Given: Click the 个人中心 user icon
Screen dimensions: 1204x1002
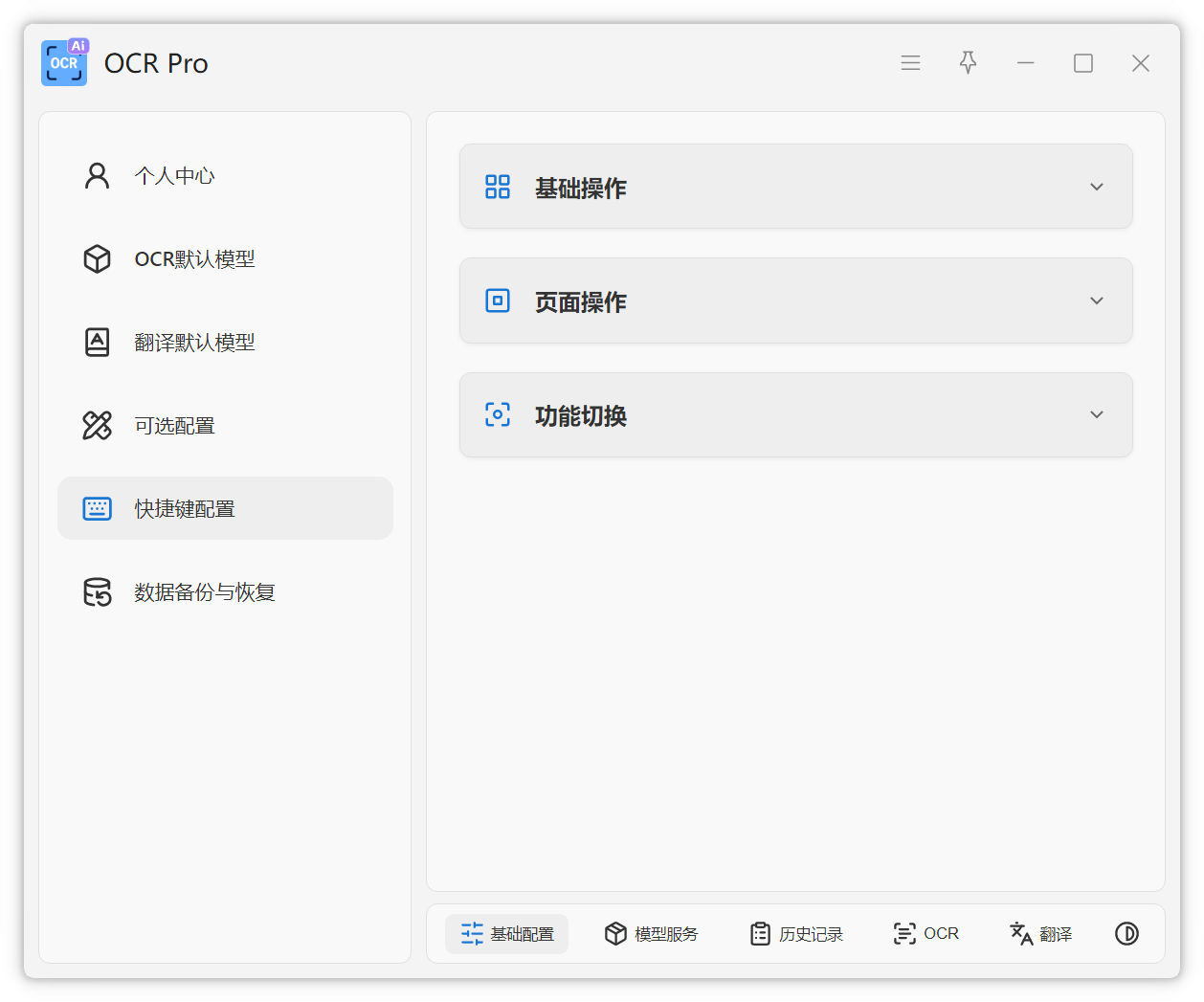Looking at the screenshot, I should [98, 176].
